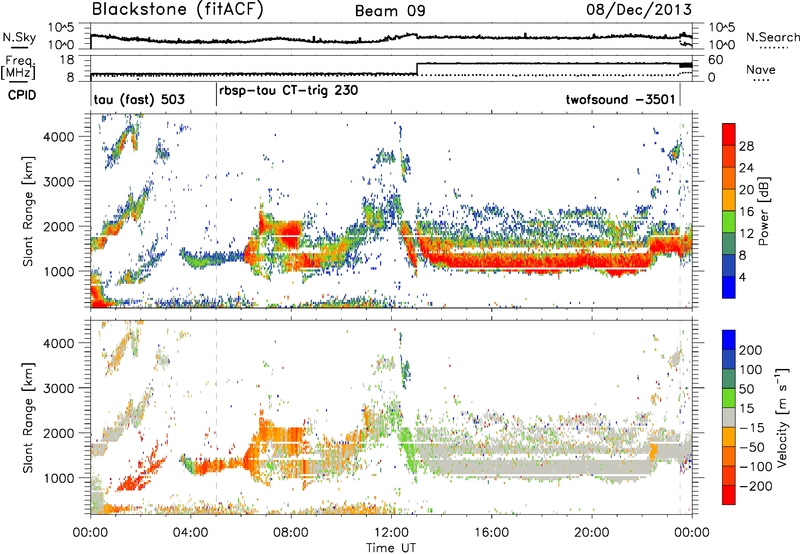This screenshot has width=800, height=554.
Task: Click the '4000' tick on power panel
Action: [x=58, y=137]
